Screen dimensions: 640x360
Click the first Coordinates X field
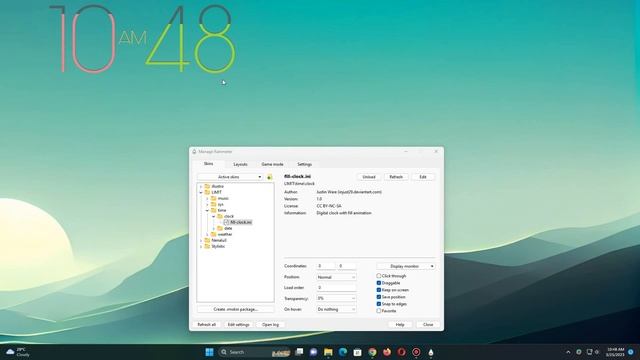click(325, 266)
